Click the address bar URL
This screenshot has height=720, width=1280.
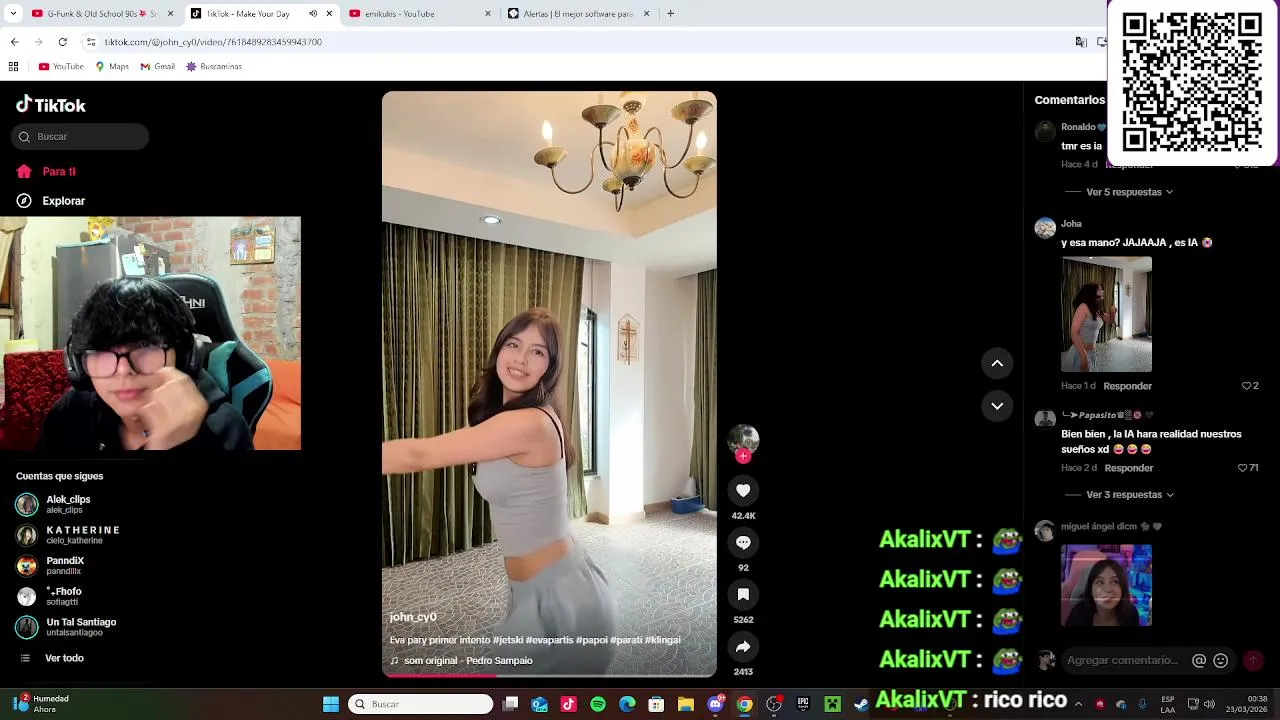(213, 42)
